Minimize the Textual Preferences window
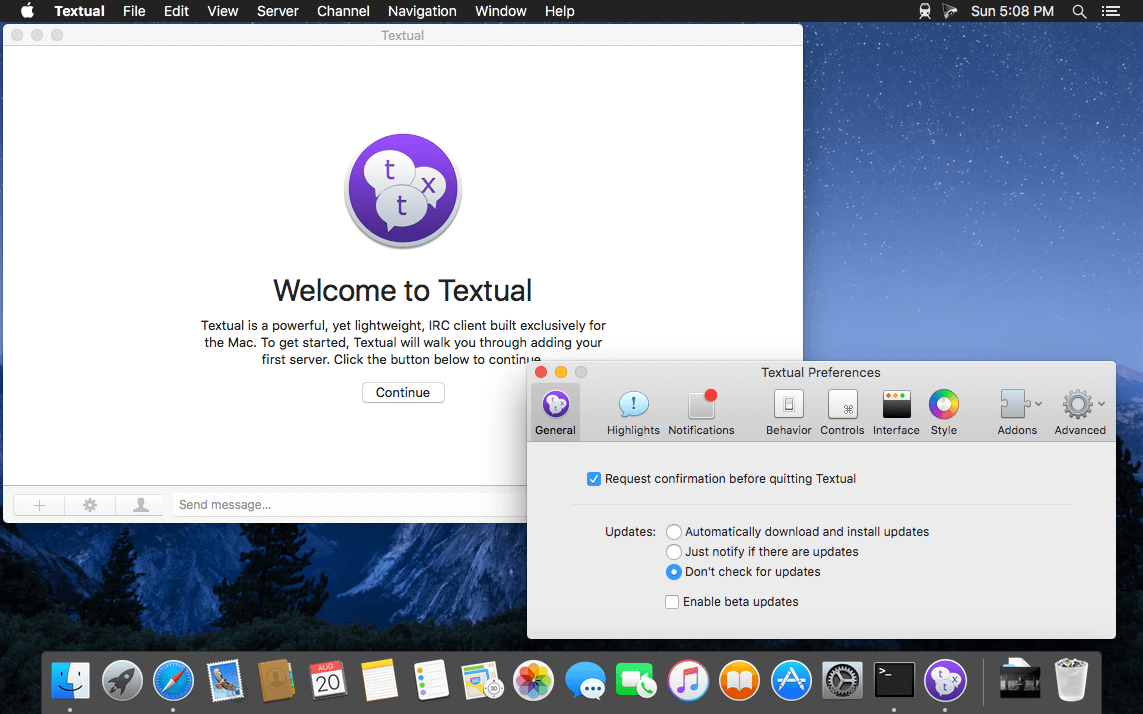The width and height of the screenshot is (1143, 714). [561, 372]
